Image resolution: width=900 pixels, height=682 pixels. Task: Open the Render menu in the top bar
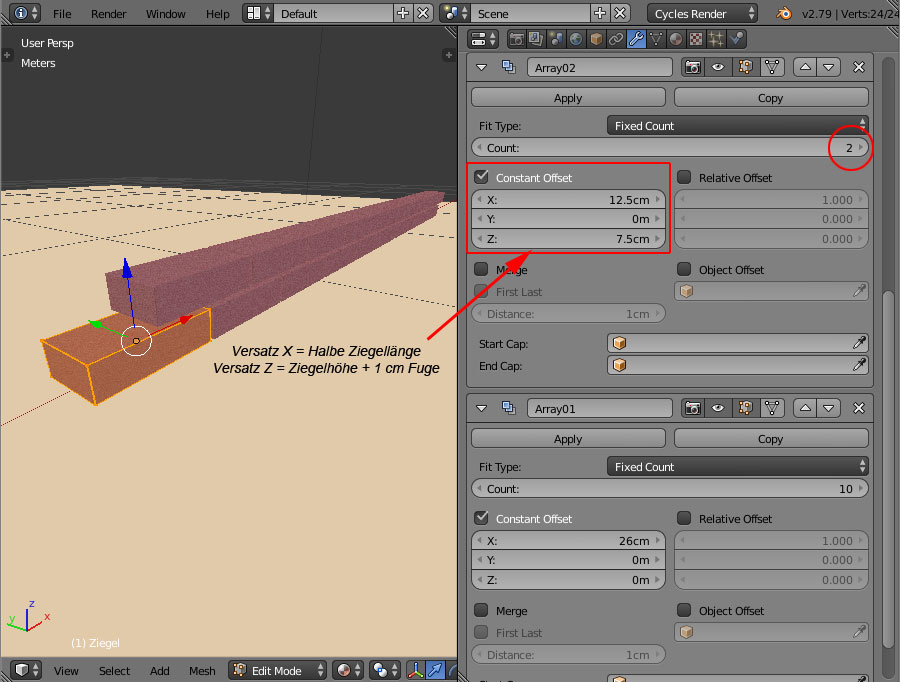108,14
